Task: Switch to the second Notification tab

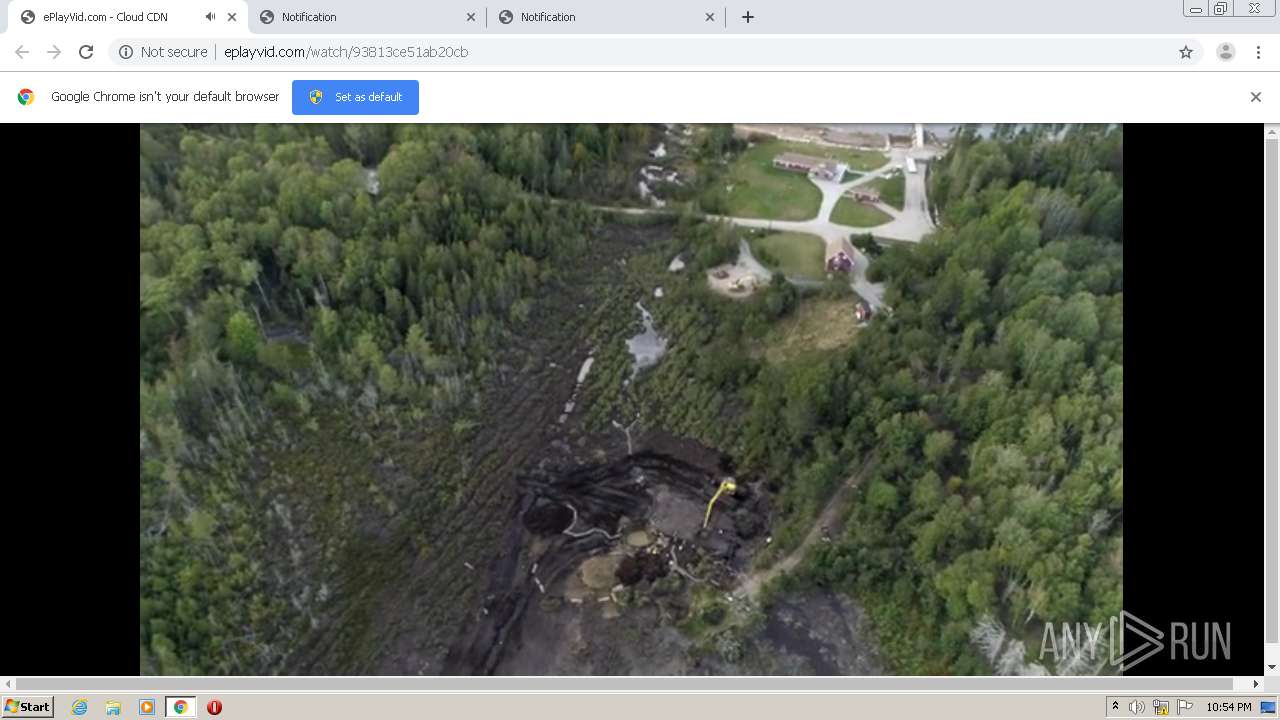Action: [606, 17]
